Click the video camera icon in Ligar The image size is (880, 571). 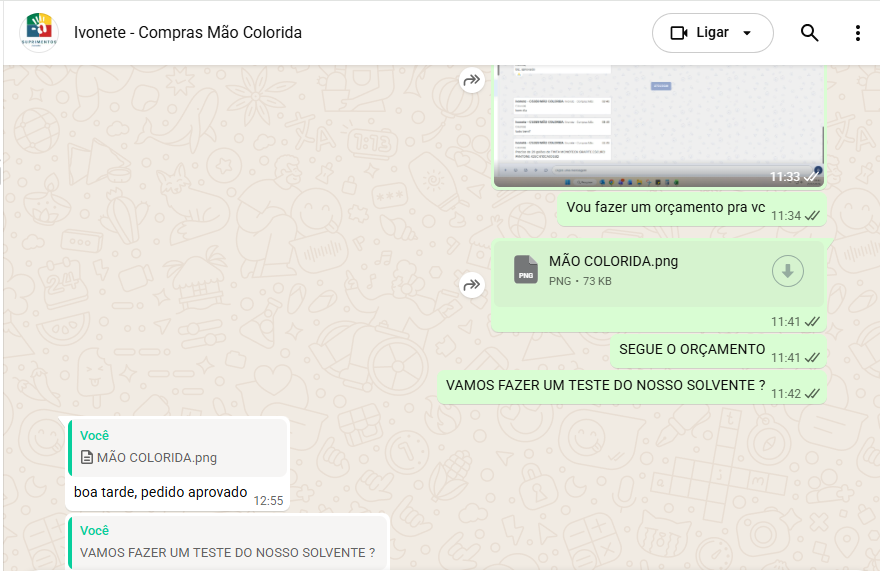[x=679, y=33]
